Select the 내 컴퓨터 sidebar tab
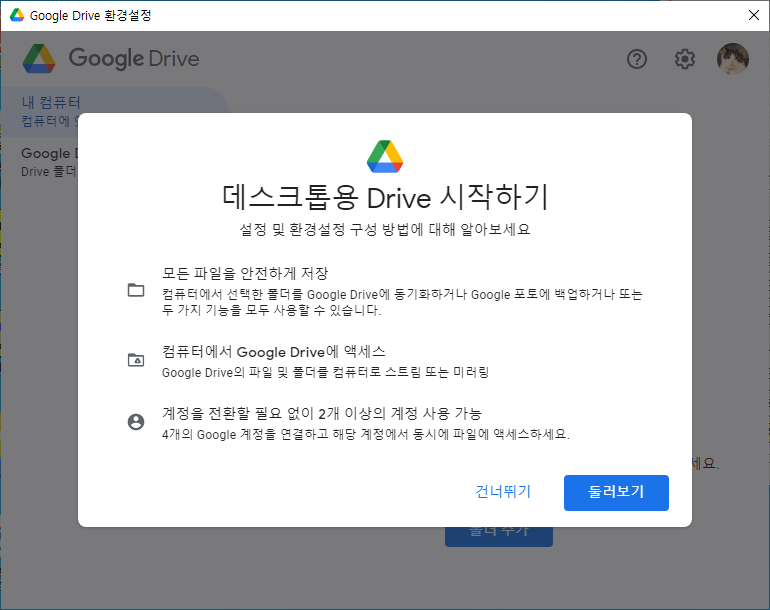 coord(114,111)
